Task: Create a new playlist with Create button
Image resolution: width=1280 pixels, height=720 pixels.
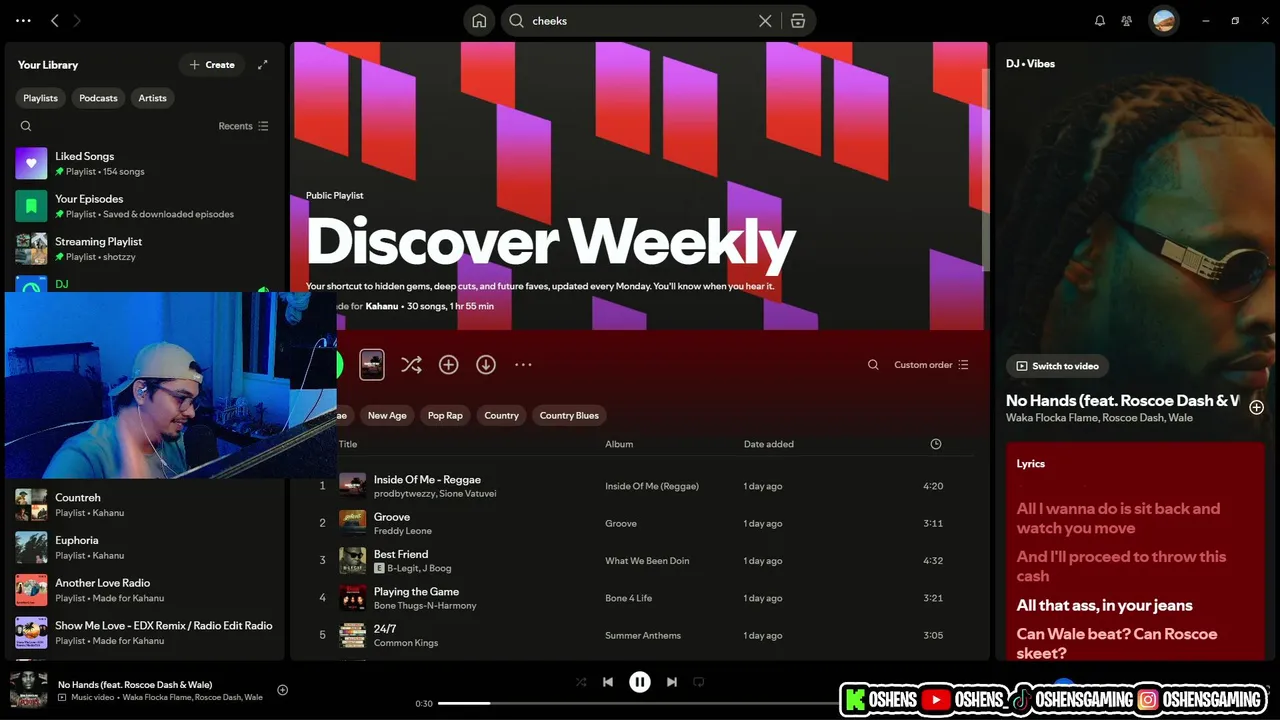Action: tap(211, 65)
